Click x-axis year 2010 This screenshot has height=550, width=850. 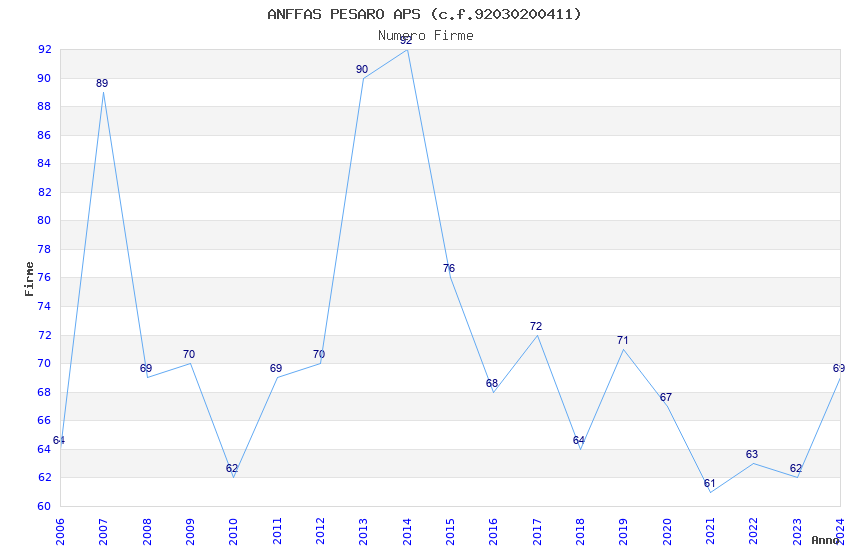(234, 532)
